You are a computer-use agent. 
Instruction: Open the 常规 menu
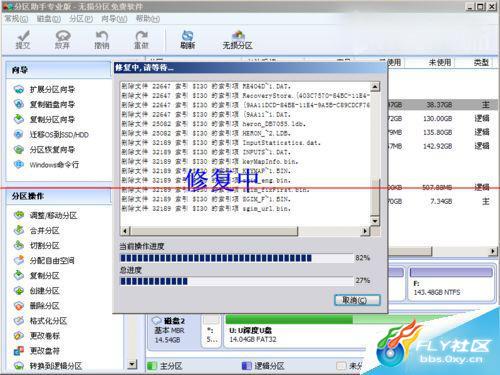tap(16, 19)
